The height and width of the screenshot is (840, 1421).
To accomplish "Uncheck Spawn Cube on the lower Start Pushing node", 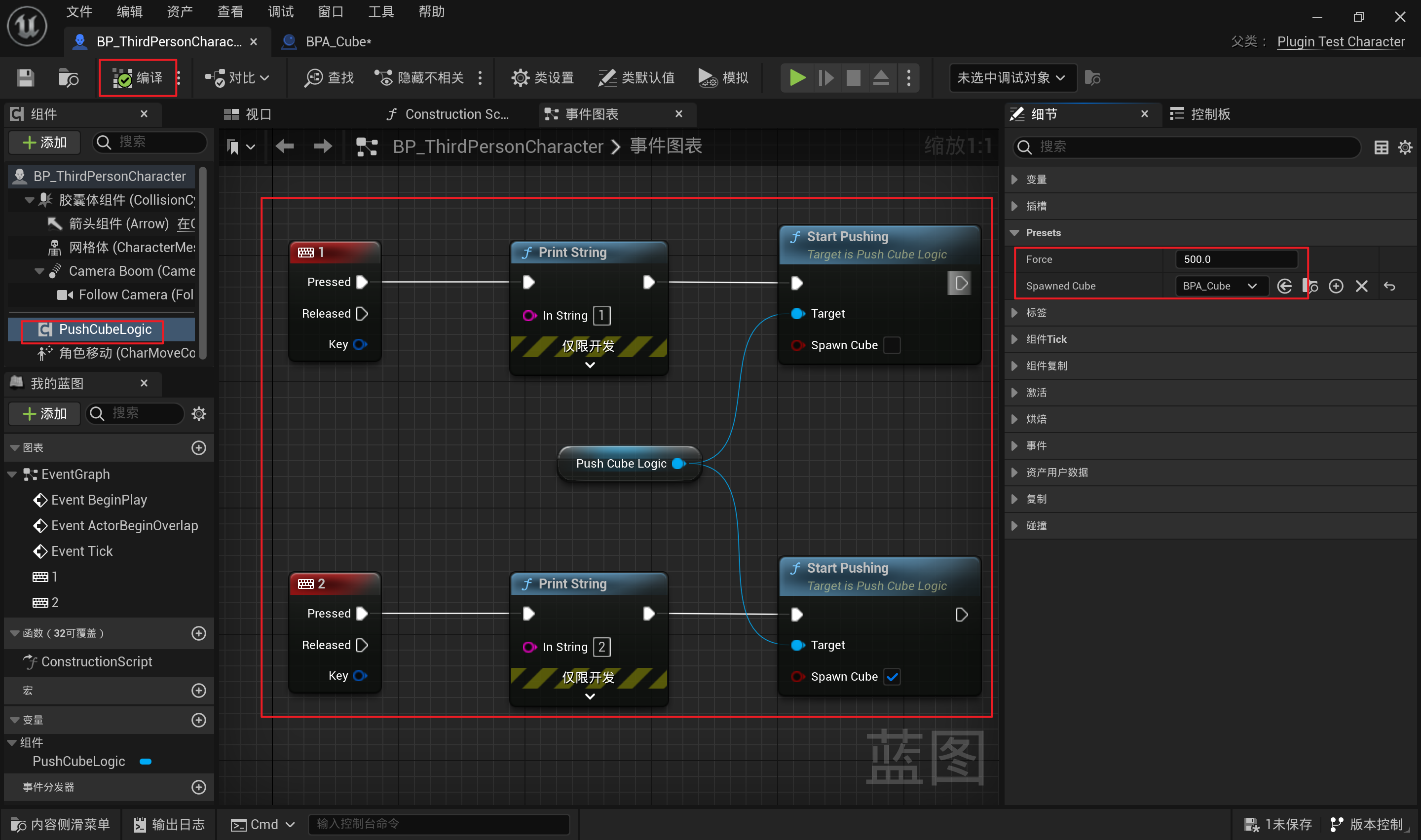I will point(892,676).
